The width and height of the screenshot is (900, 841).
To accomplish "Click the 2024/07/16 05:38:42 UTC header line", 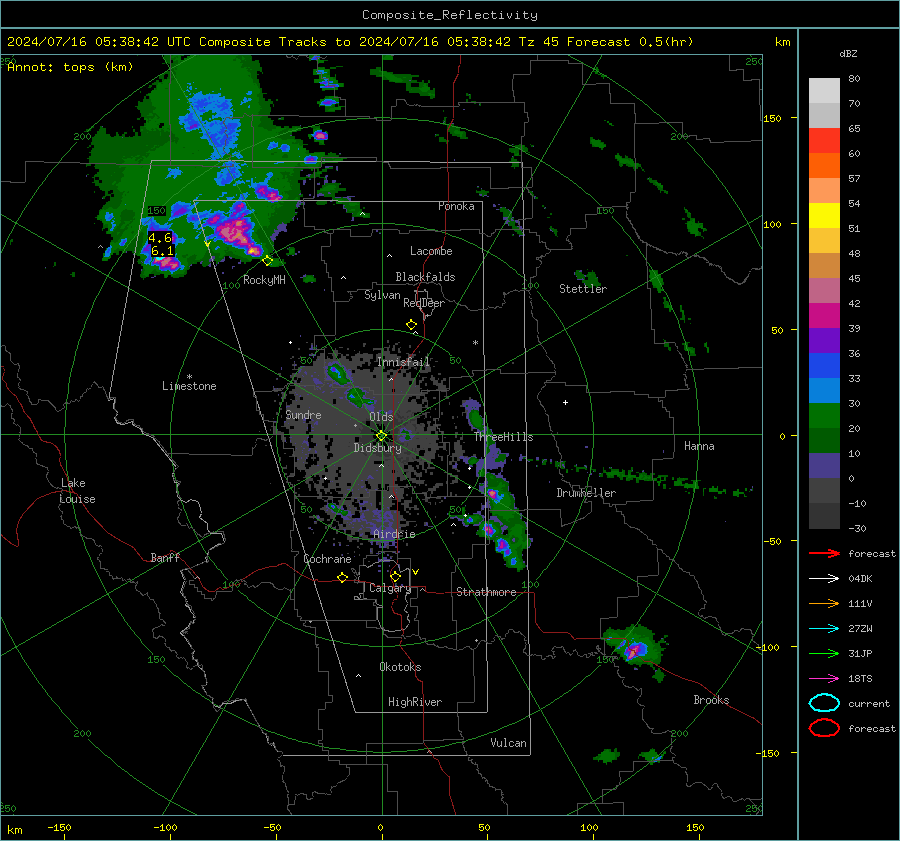I will click(350, 42).
